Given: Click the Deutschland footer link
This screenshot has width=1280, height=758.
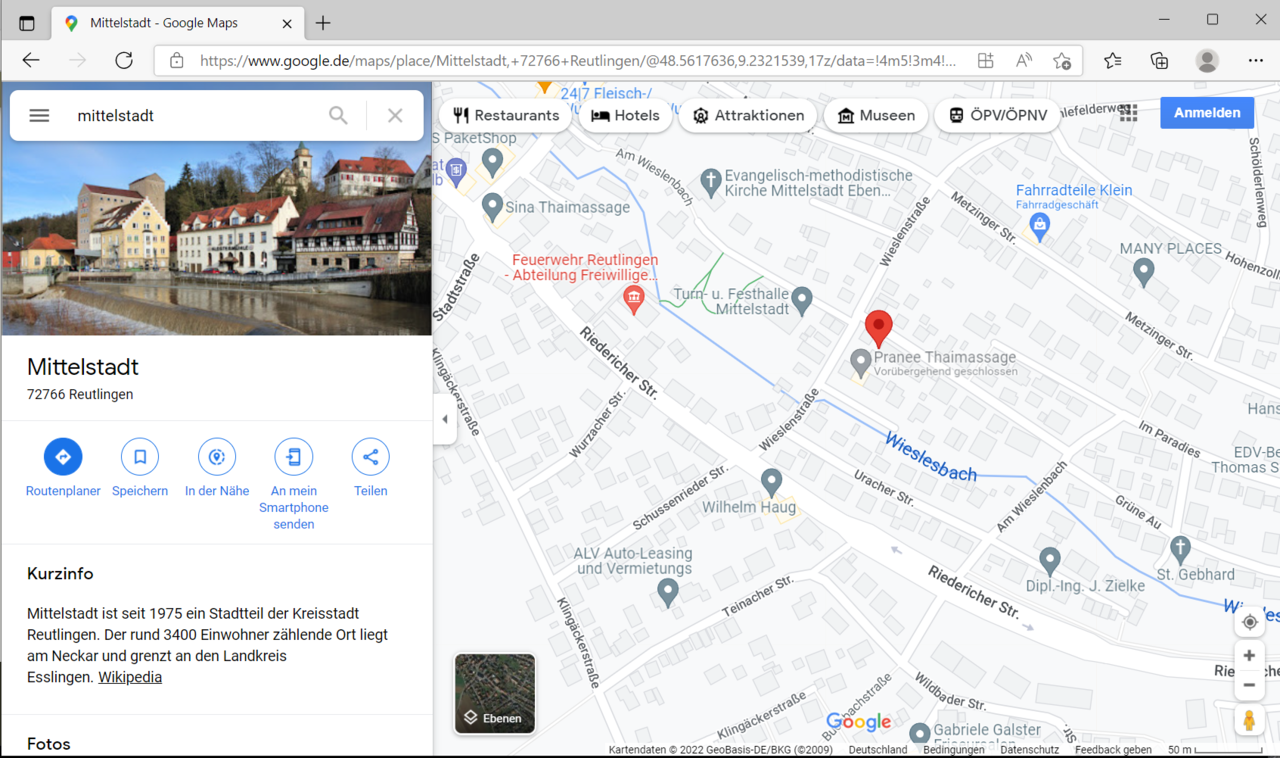Looking at the screenshot, I should [878, 750].
